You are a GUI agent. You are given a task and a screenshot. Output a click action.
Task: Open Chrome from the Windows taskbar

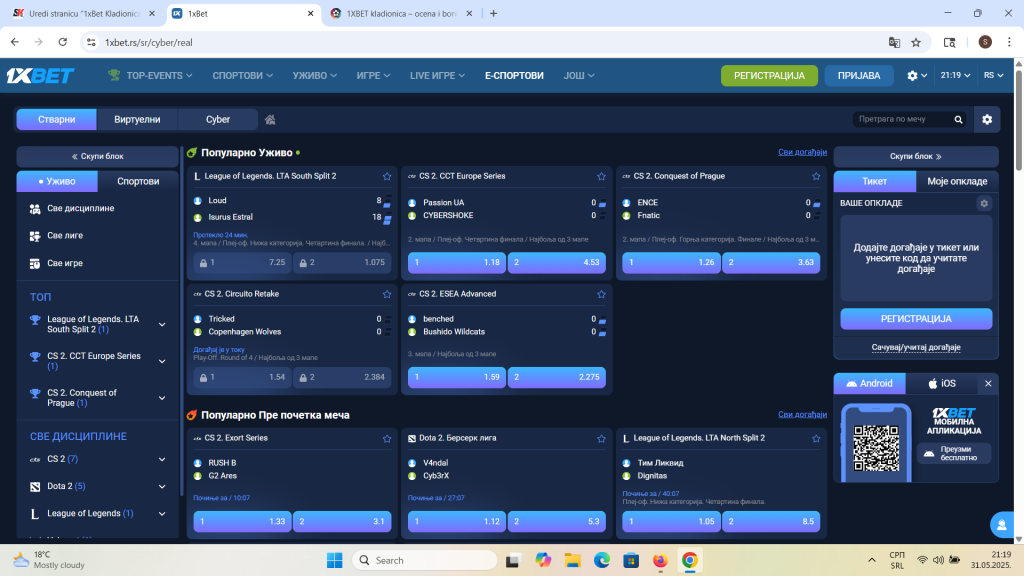pyautogui.click(x=690, y=560)
